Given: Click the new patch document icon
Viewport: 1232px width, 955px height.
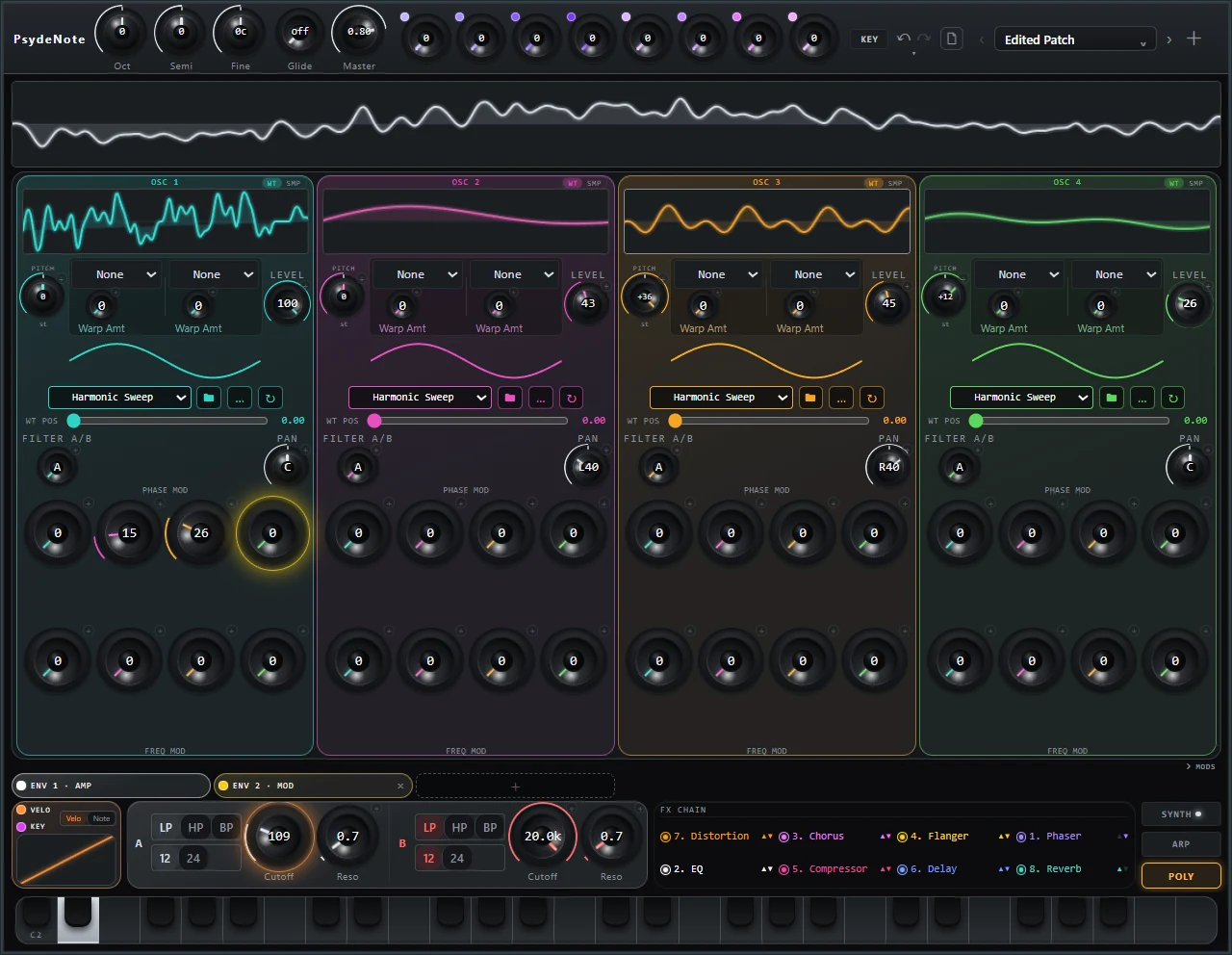Looking at the screenshot, I should click(x=952, y=39).
